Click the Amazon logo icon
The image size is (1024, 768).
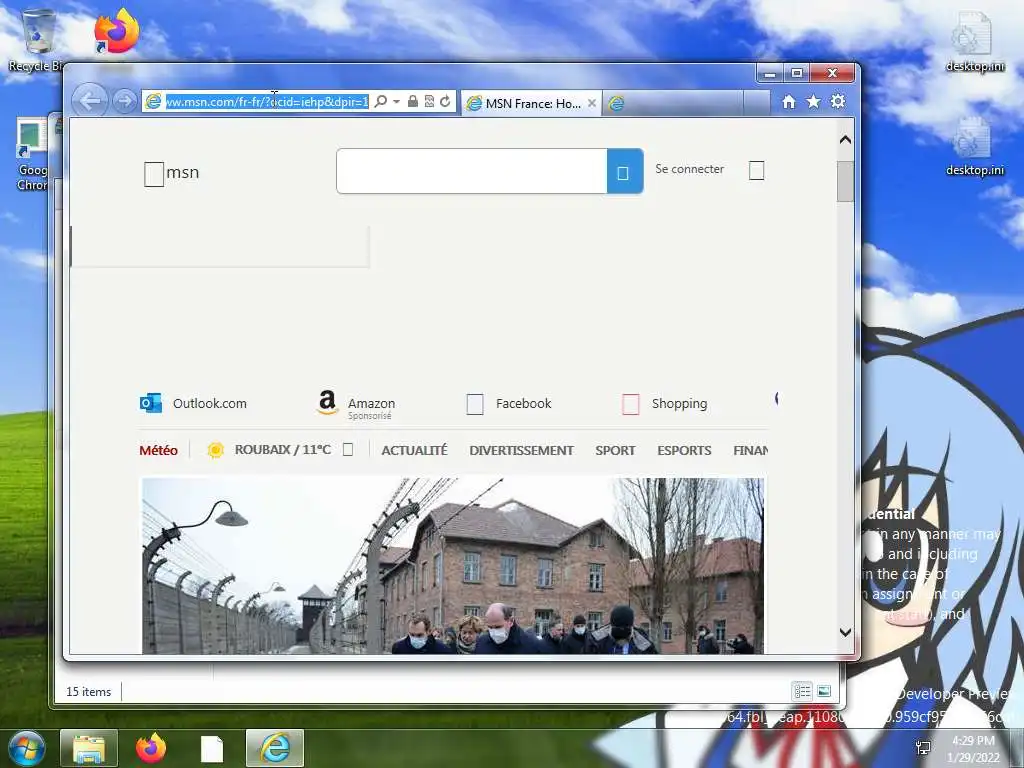[x=327, y=402]
